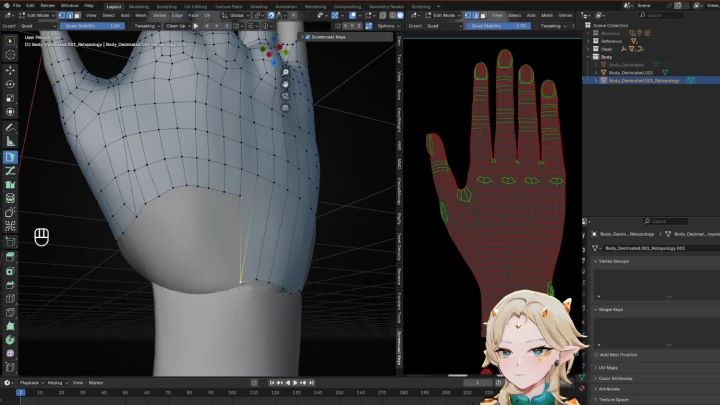Click the outliner Search field
The image size is (720, 405).
coord(659,15)
